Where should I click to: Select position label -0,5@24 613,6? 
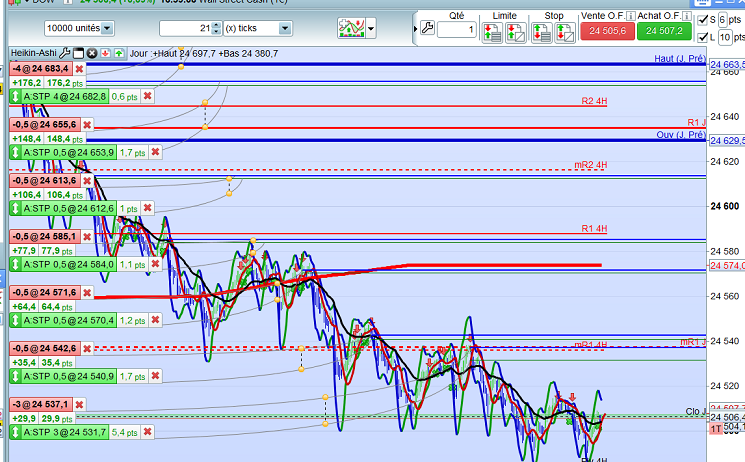(45, 181)
